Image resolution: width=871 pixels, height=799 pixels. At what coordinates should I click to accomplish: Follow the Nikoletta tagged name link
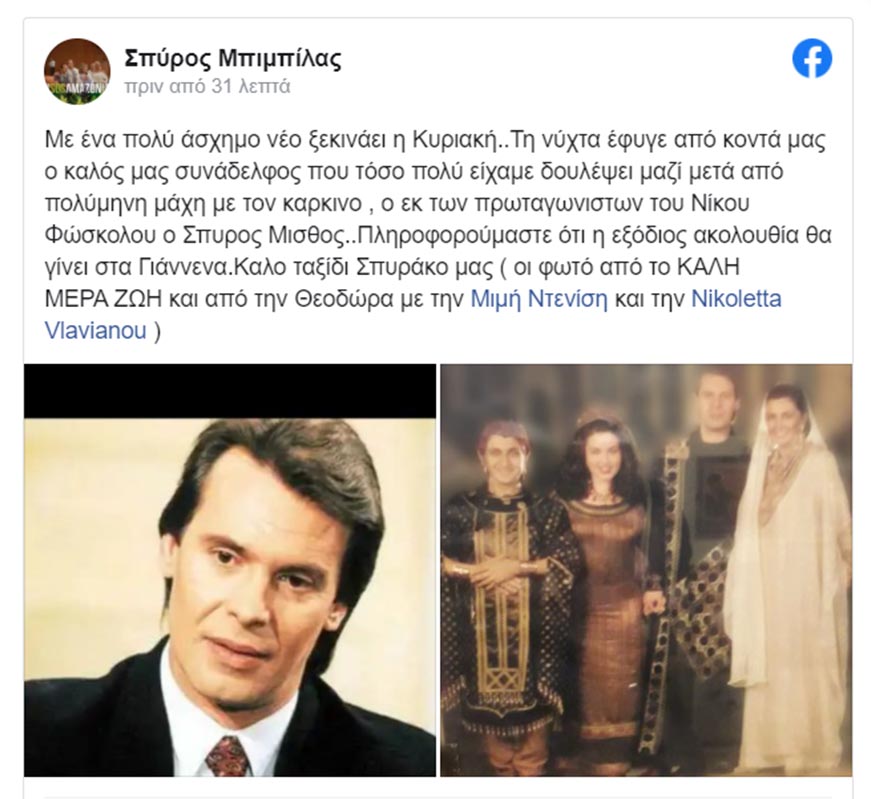coord(736,299)
